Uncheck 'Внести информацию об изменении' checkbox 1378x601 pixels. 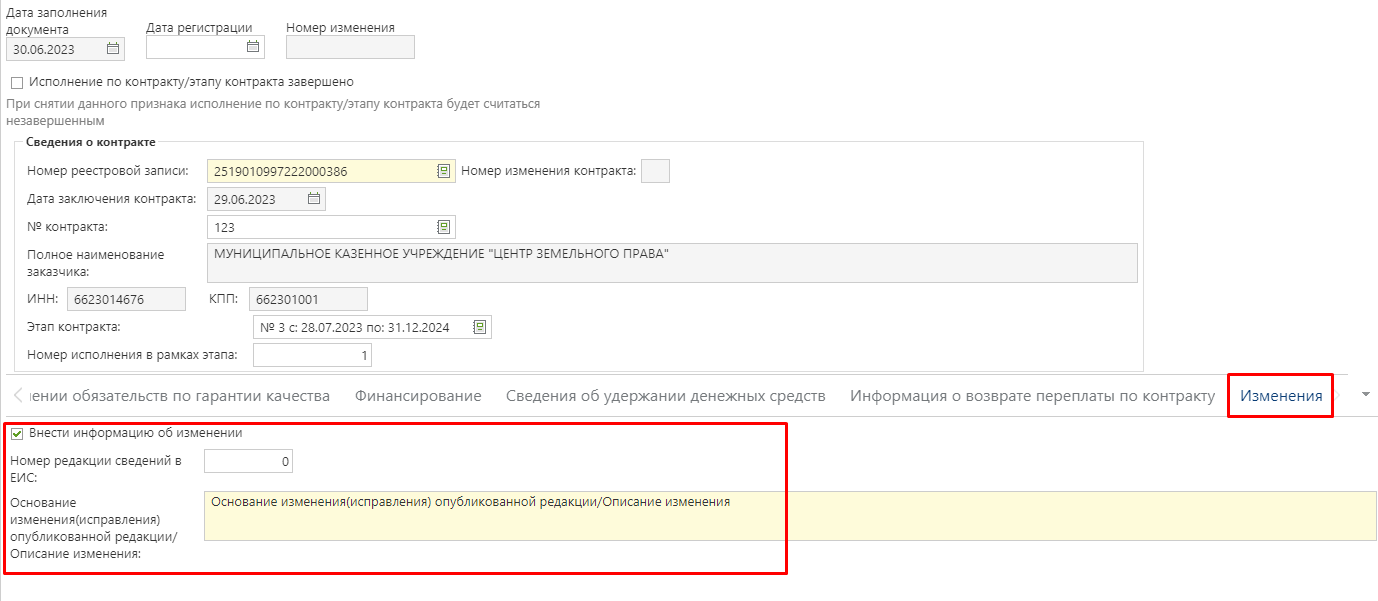17,434
